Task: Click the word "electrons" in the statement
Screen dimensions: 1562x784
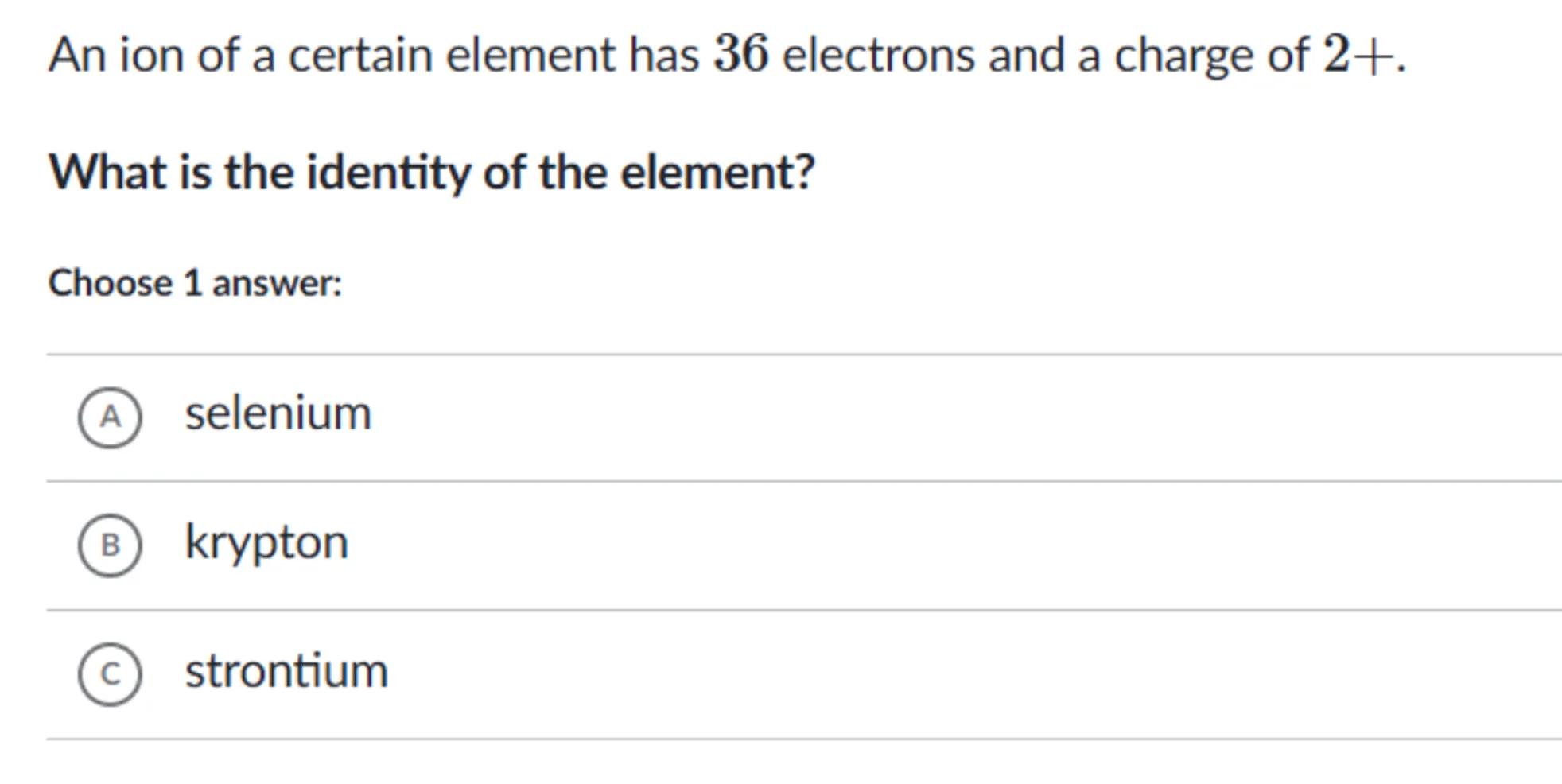Action: tap(879, 55)
